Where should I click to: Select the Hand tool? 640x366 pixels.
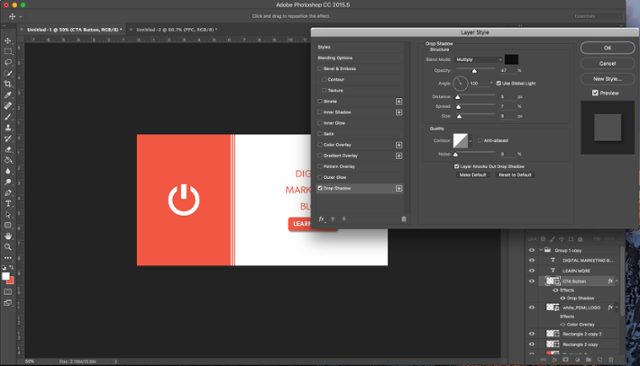(x=8, y=236)
